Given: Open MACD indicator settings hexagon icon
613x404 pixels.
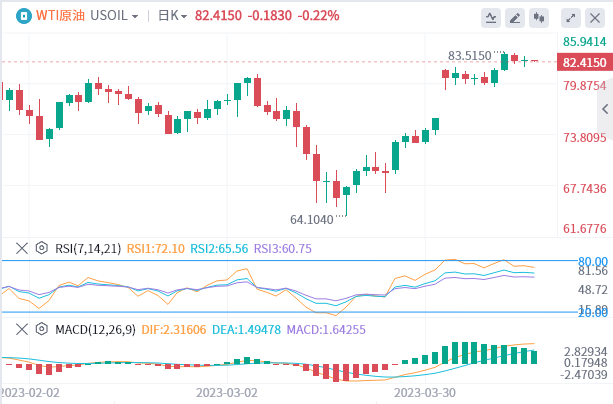Looking at the screenshot, I should pyautogui.click(x=41, y=329).
